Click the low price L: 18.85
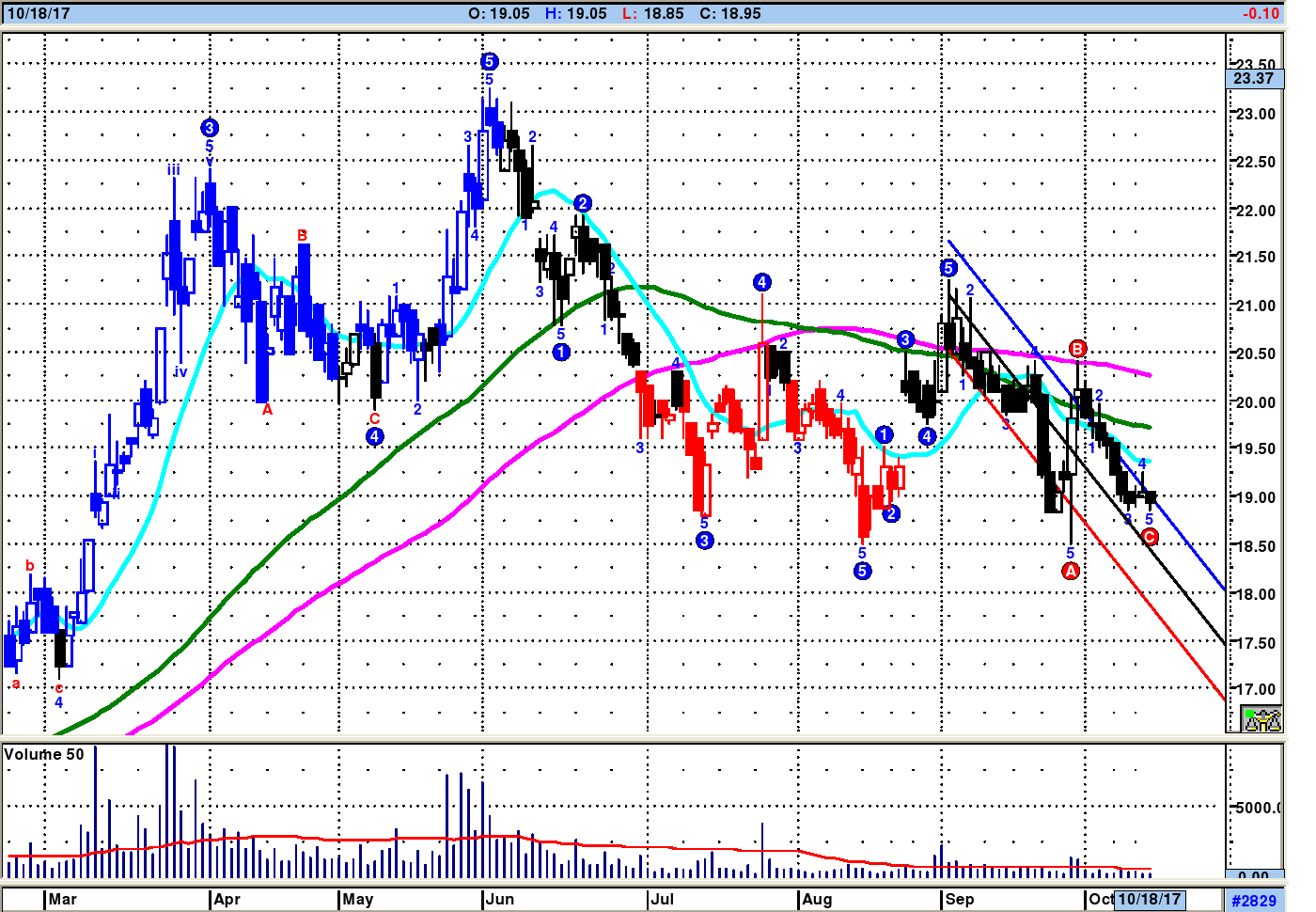Image resolution: width=1316 pixels, height=912 pixels. pos(653,13)
